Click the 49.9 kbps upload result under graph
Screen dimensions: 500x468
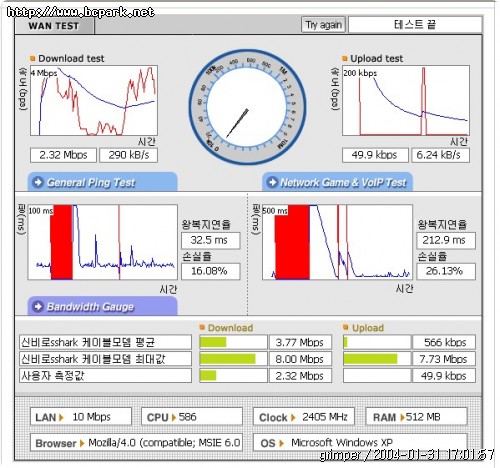pyautogui.click(x=375, y=155)
